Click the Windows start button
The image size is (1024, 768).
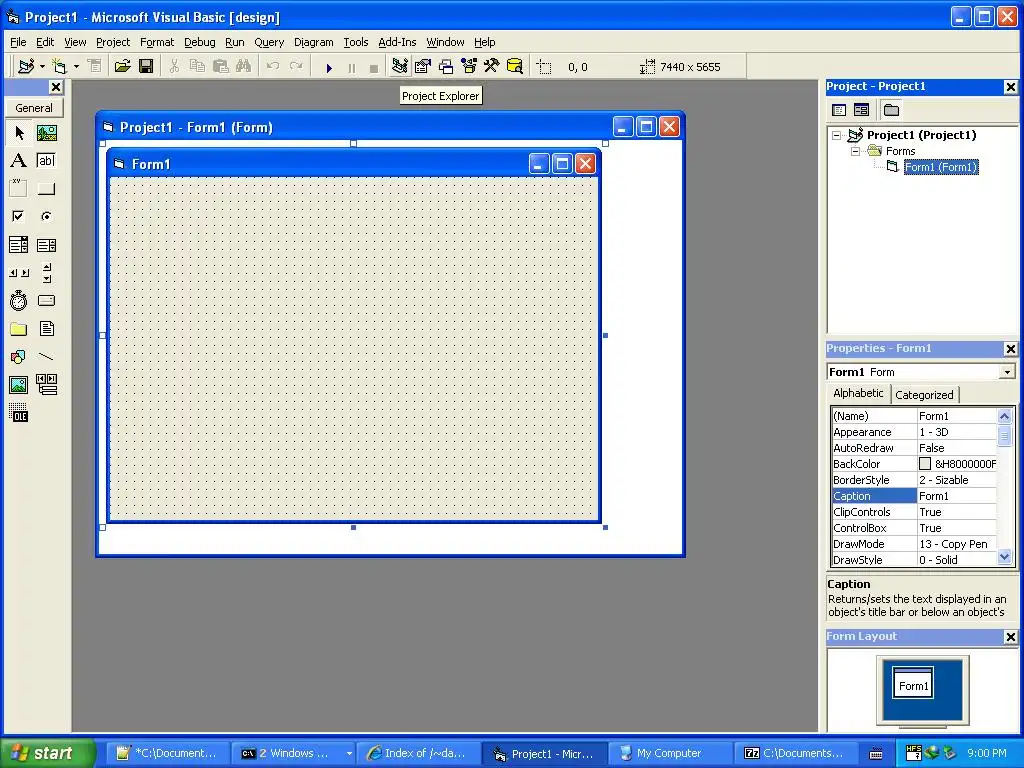(x=48, y=753)
